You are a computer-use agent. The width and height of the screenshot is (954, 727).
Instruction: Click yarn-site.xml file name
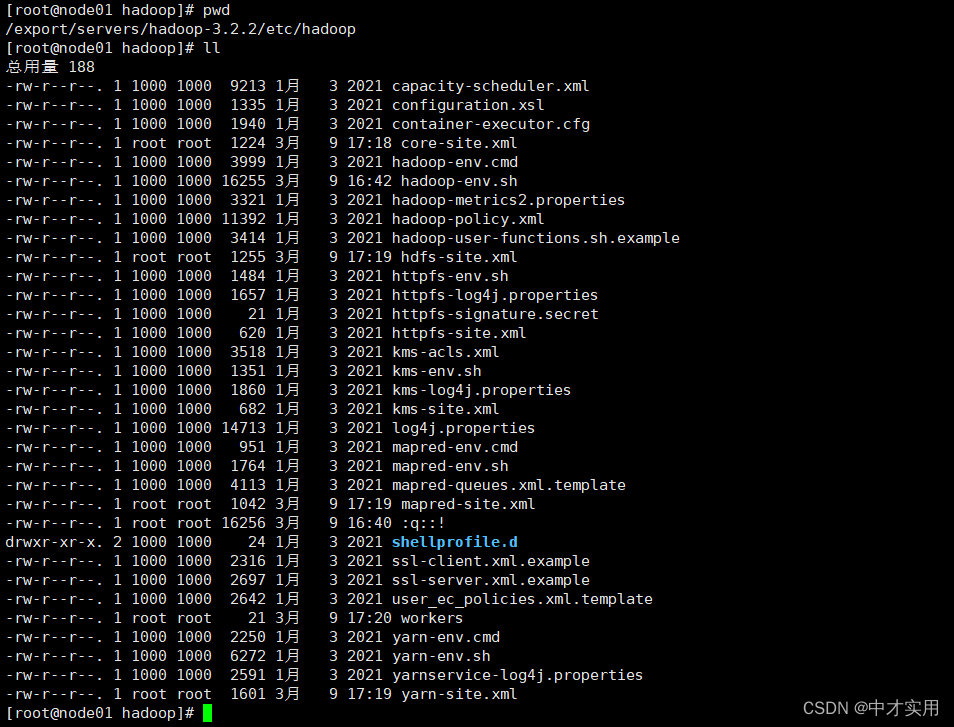click(459, 694)
